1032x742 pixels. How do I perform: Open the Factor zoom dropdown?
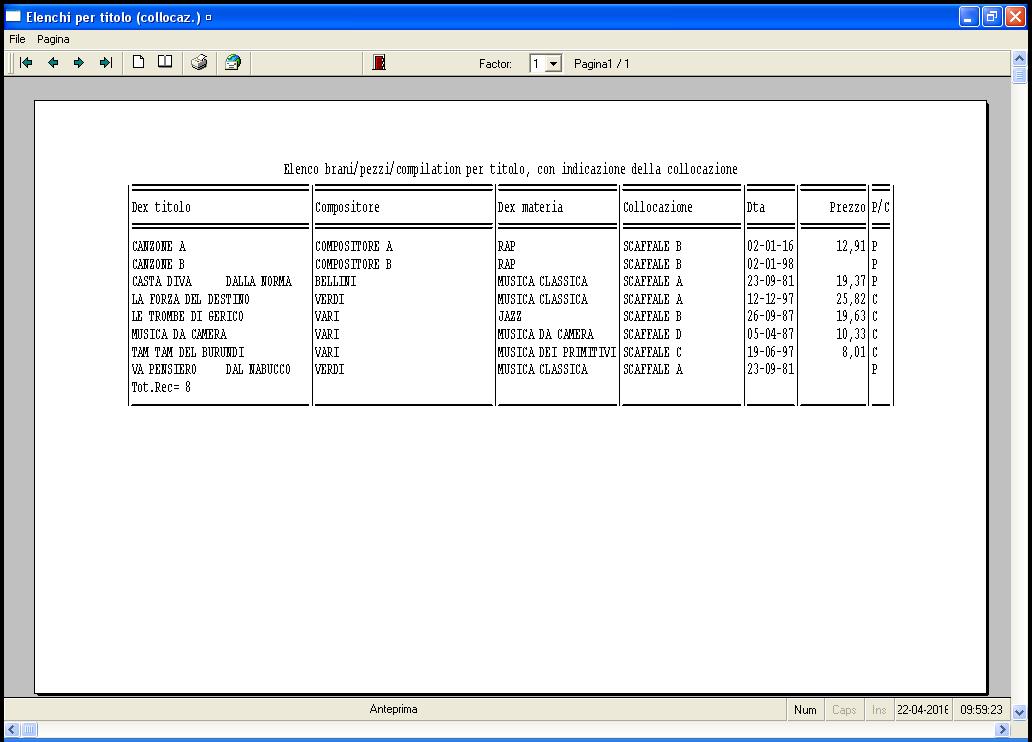(554, 64)
